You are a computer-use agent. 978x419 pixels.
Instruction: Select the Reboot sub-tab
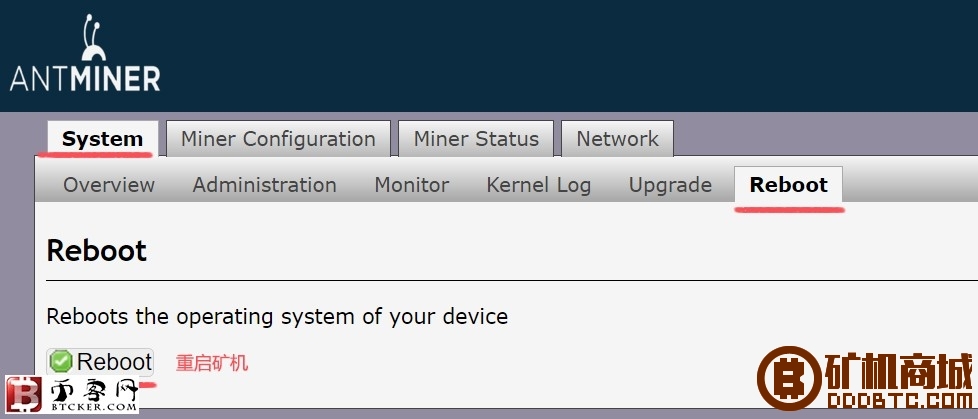788,185
